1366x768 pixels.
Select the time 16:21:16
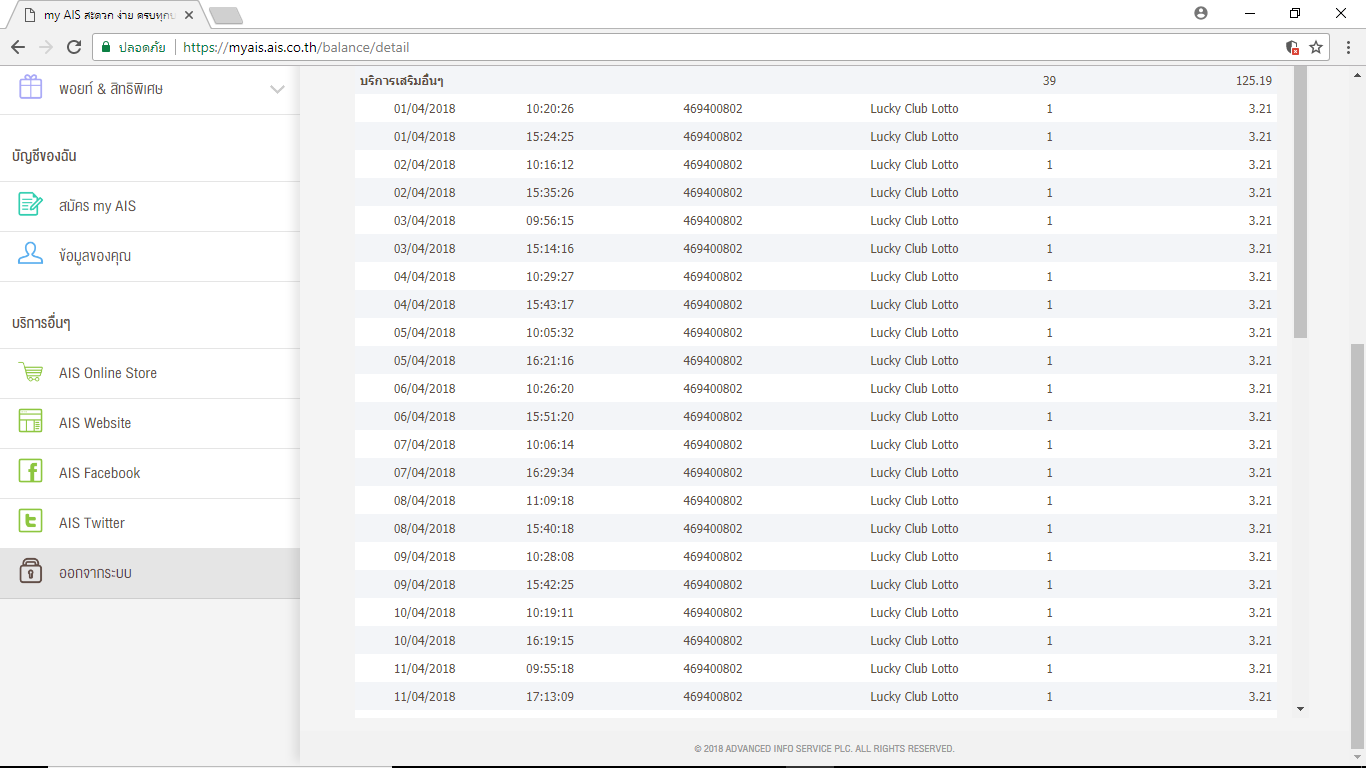pos(550,361)
